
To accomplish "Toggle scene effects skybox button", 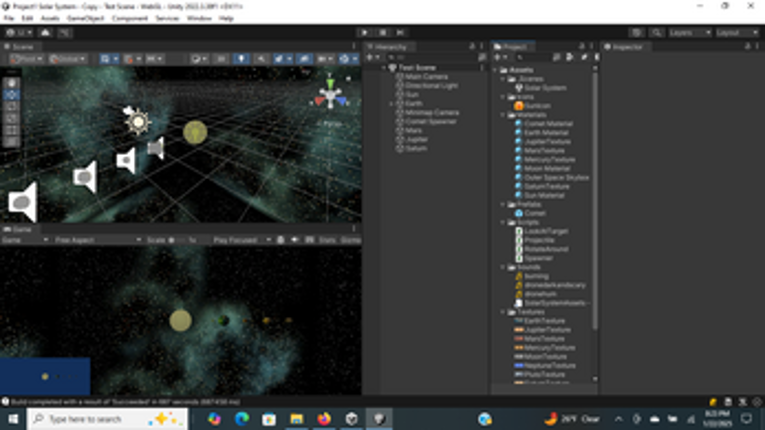I will (x=279, y=59).
